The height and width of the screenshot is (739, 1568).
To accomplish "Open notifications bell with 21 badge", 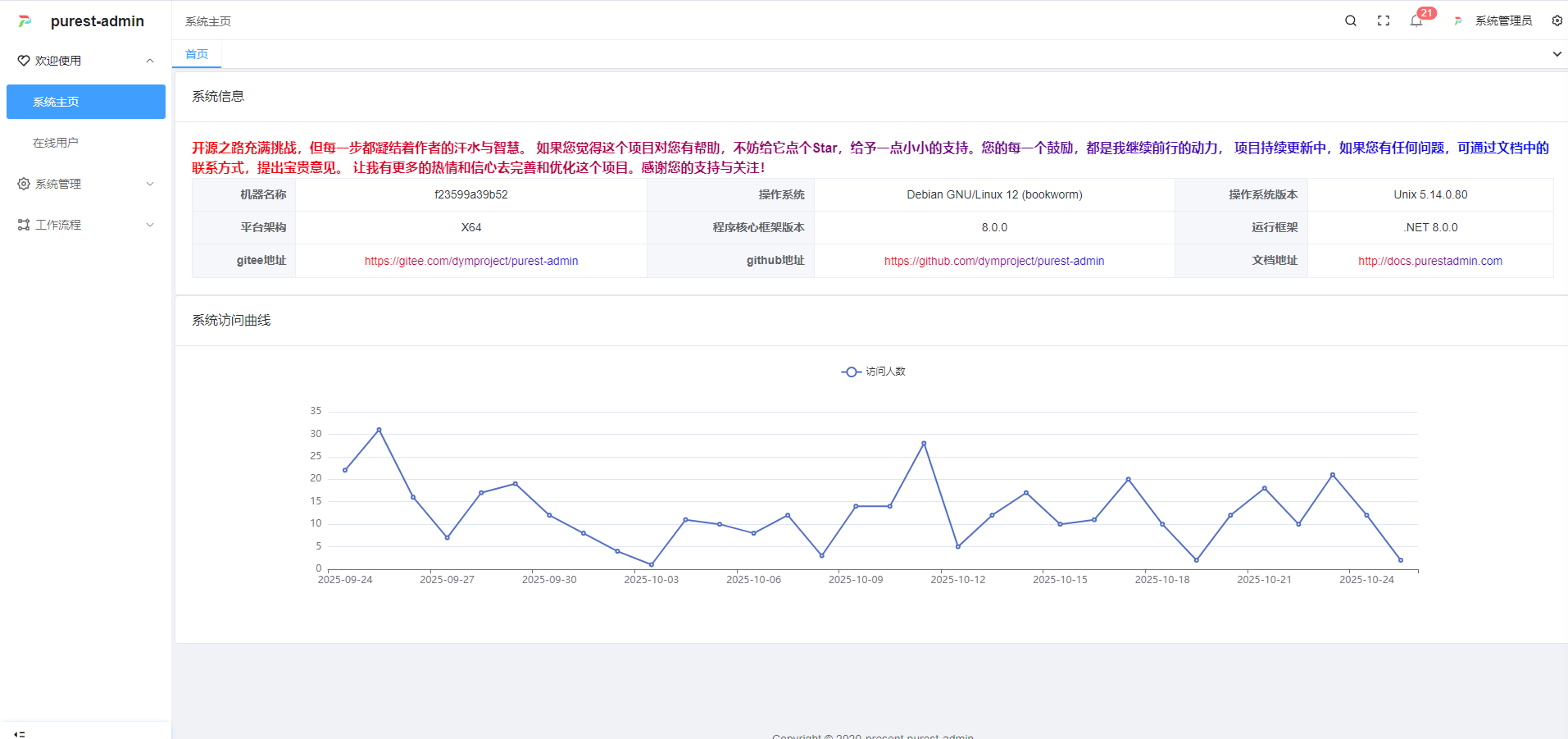I will click(x=1416, y=21).
